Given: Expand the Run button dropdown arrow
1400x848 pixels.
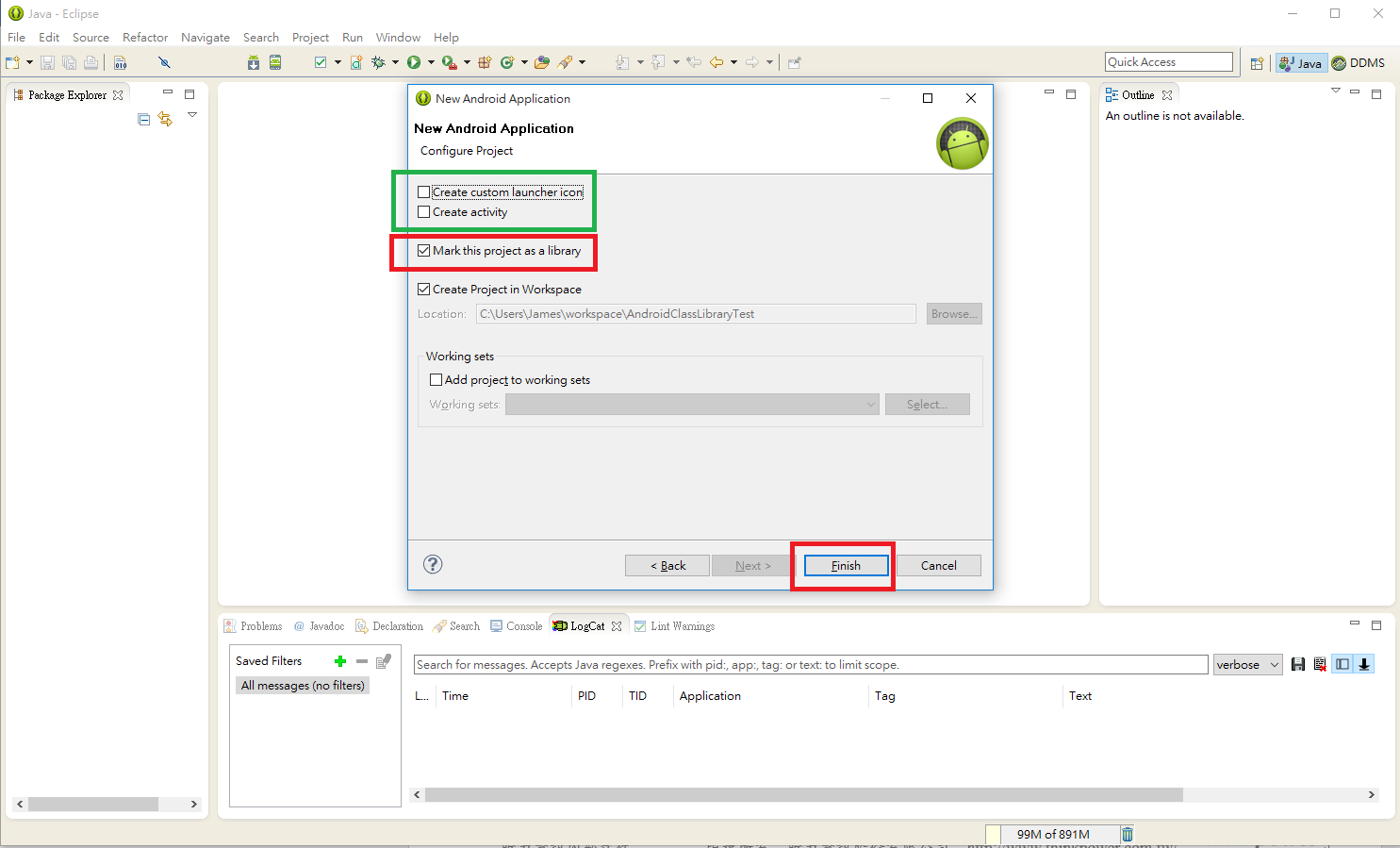Looking at the screenshot, I should point(431,63).
